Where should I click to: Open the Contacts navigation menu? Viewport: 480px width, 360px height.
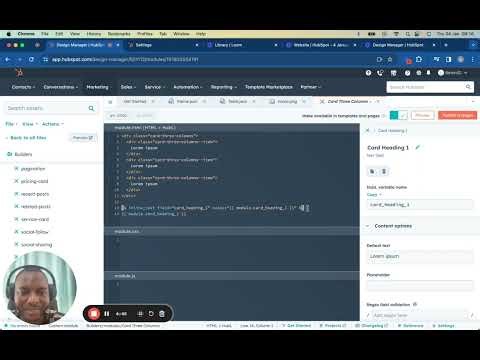[x=23, y=87]
